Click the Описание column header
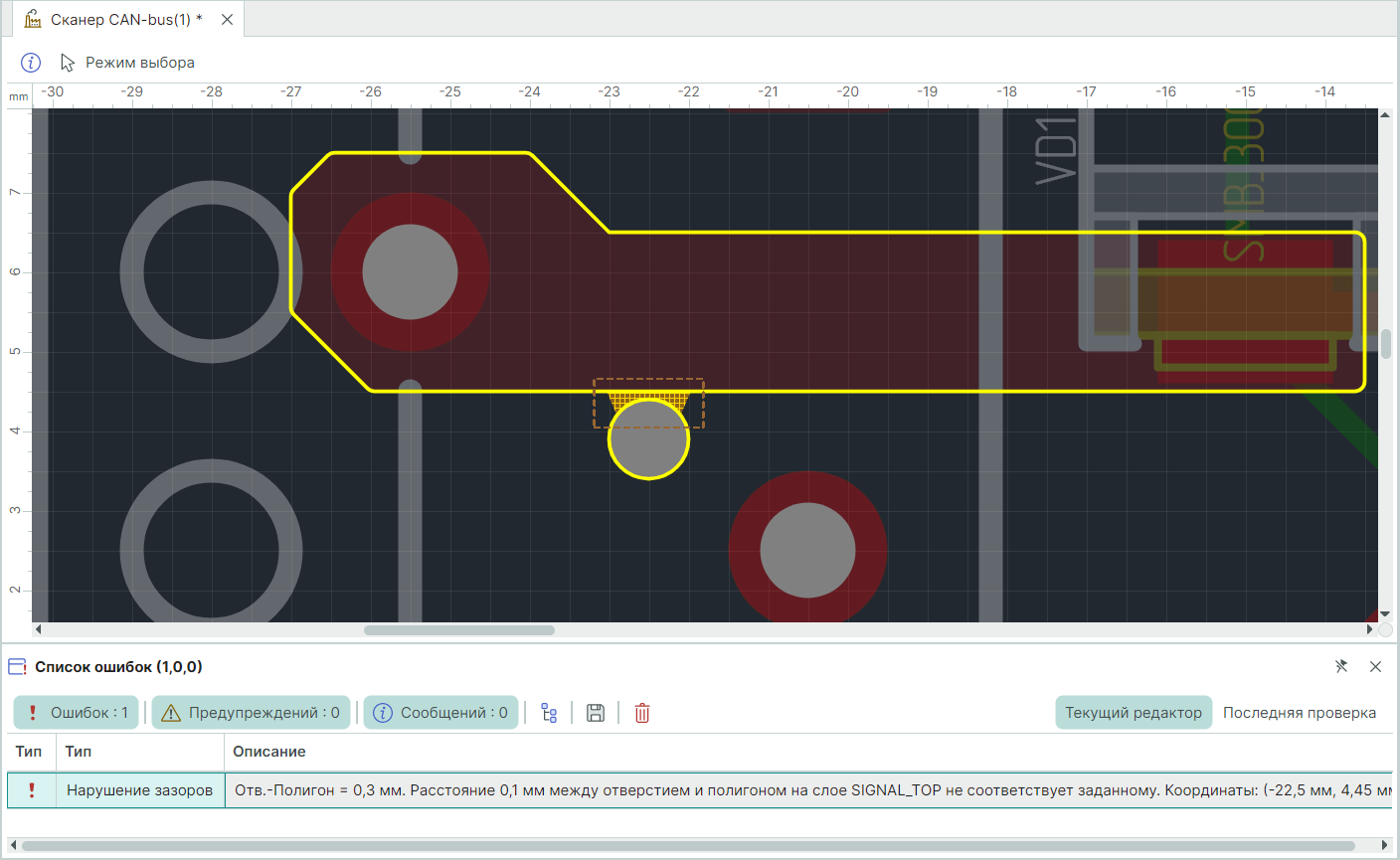The image size is (1400, 860). pyautogui.click(x=269, y=752)
